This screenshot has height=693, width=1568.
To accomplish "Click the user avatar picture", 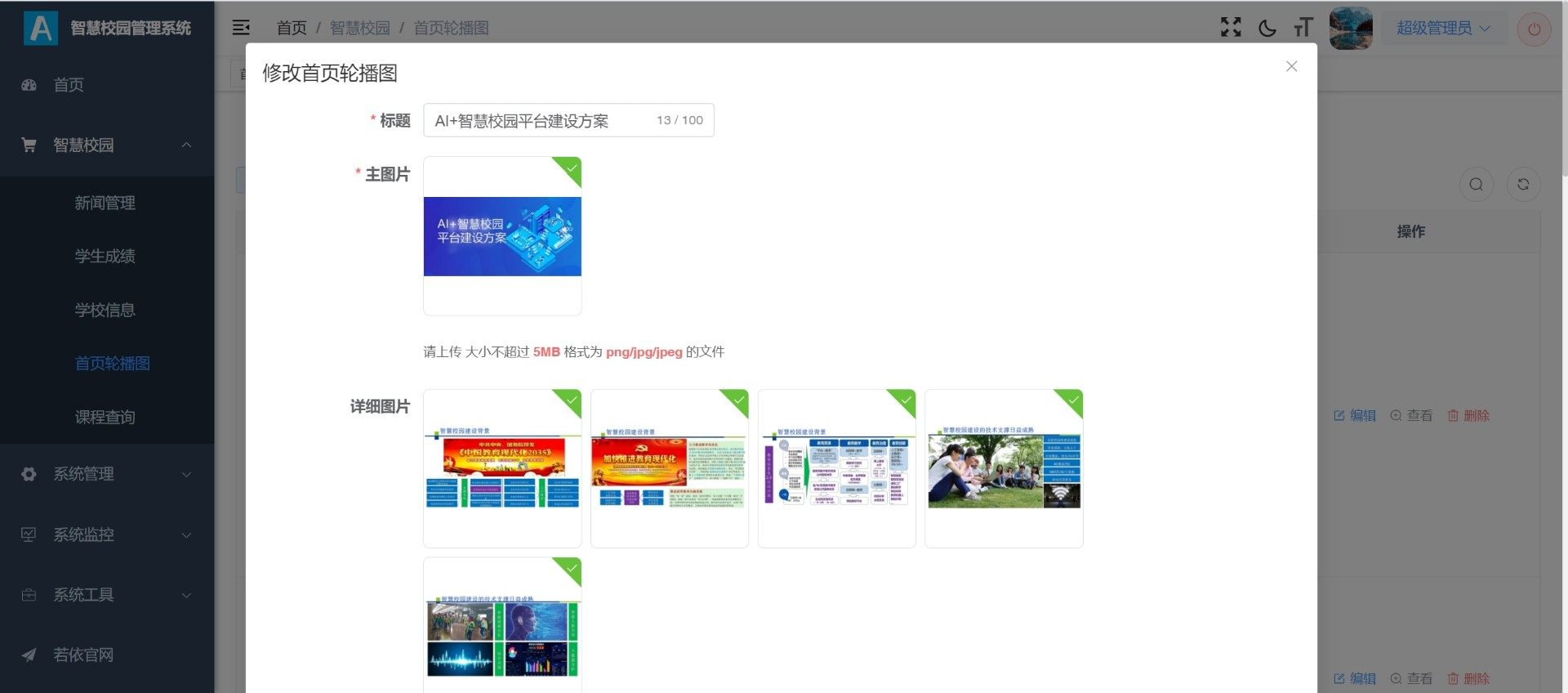I will click(1351, 29).
